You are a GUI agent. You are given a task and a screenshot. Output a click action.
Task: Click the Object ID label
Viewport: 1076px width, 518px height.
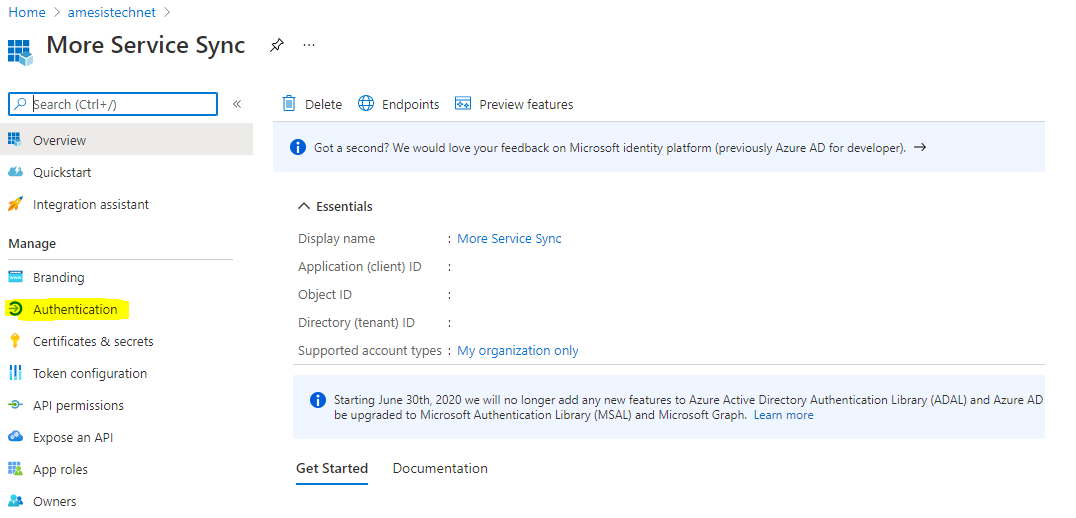pos(325,294)
